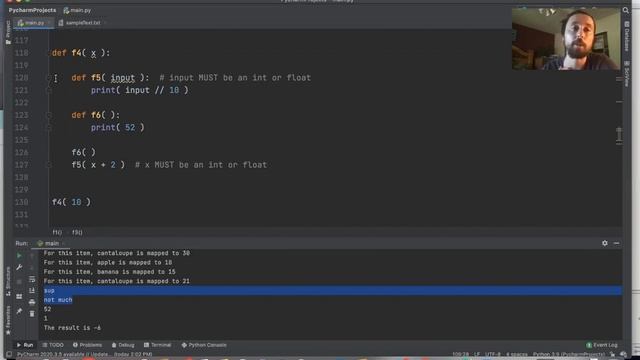
Task: Toggle tool window bars icon bottom-left
Action: [x=9, y=354]
